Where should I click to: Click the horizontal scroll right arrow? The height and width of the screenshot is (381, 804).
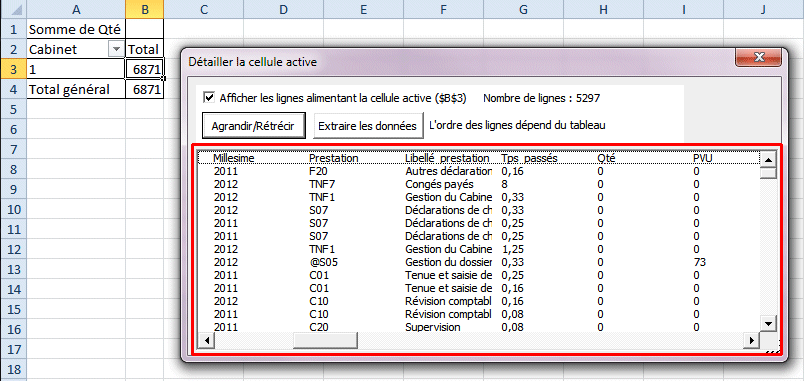(x=752, y=340)
